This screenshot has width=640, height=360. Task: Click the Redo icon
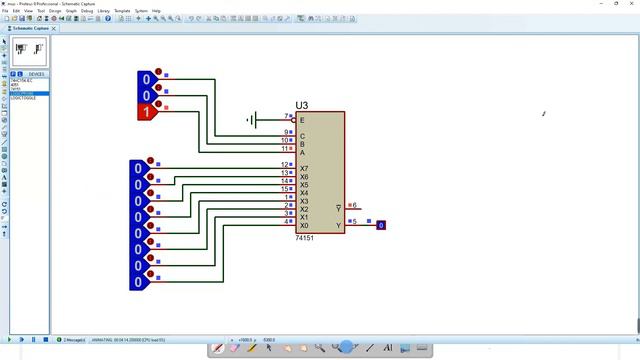[199, 18]
